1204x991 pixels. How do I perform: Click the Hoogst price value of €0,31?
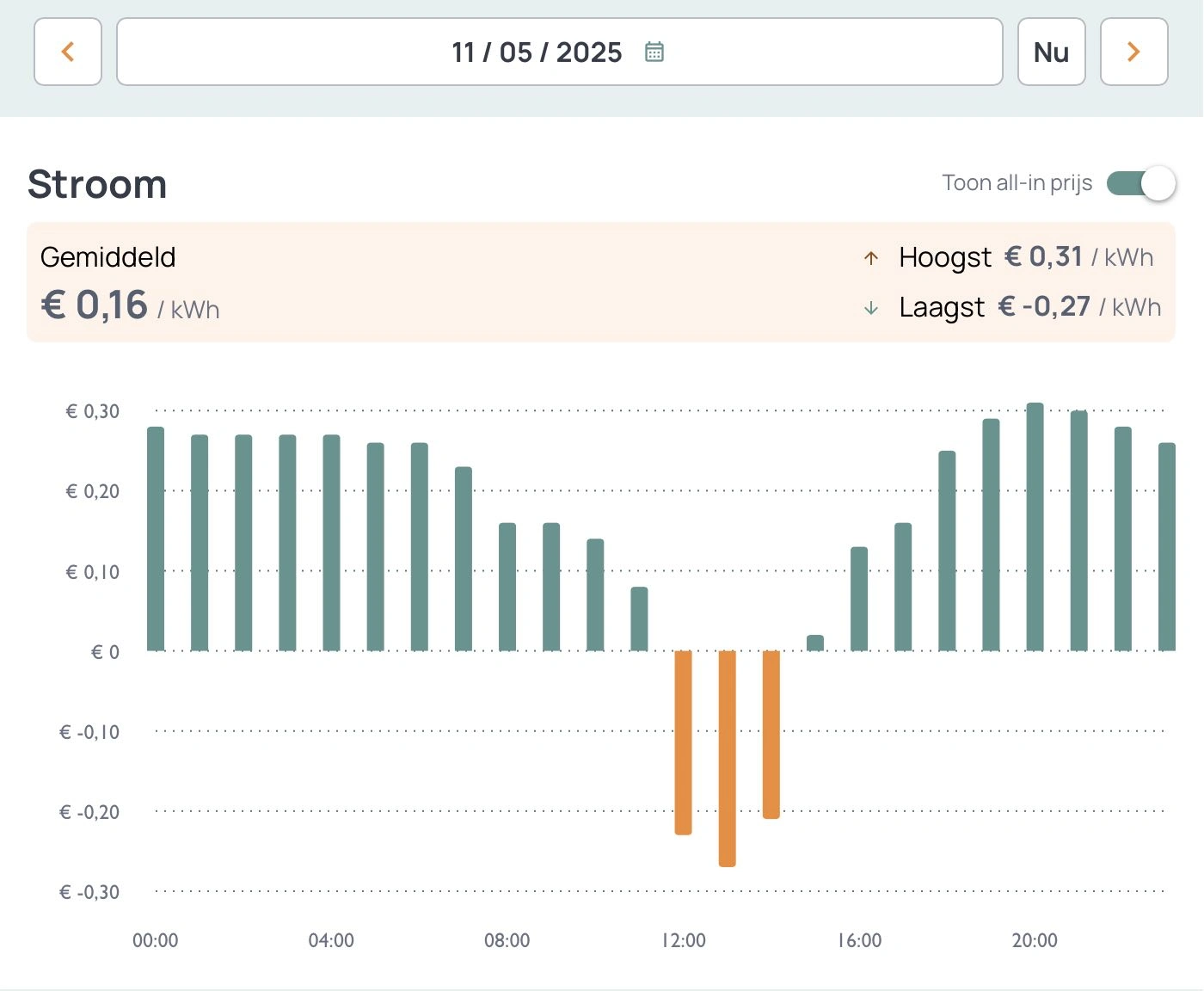[x=1045, y=257]
